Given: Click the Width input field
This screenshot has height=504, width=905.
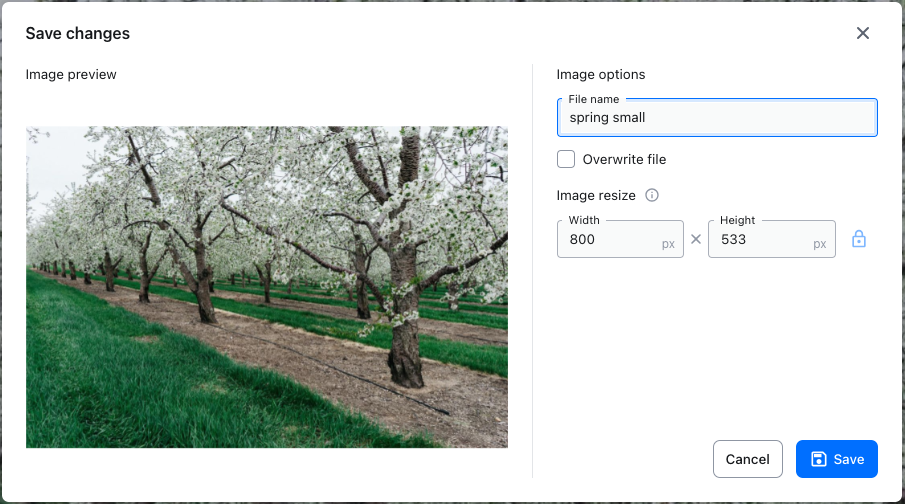Looking at the screenshot, I should pos(620,239).
